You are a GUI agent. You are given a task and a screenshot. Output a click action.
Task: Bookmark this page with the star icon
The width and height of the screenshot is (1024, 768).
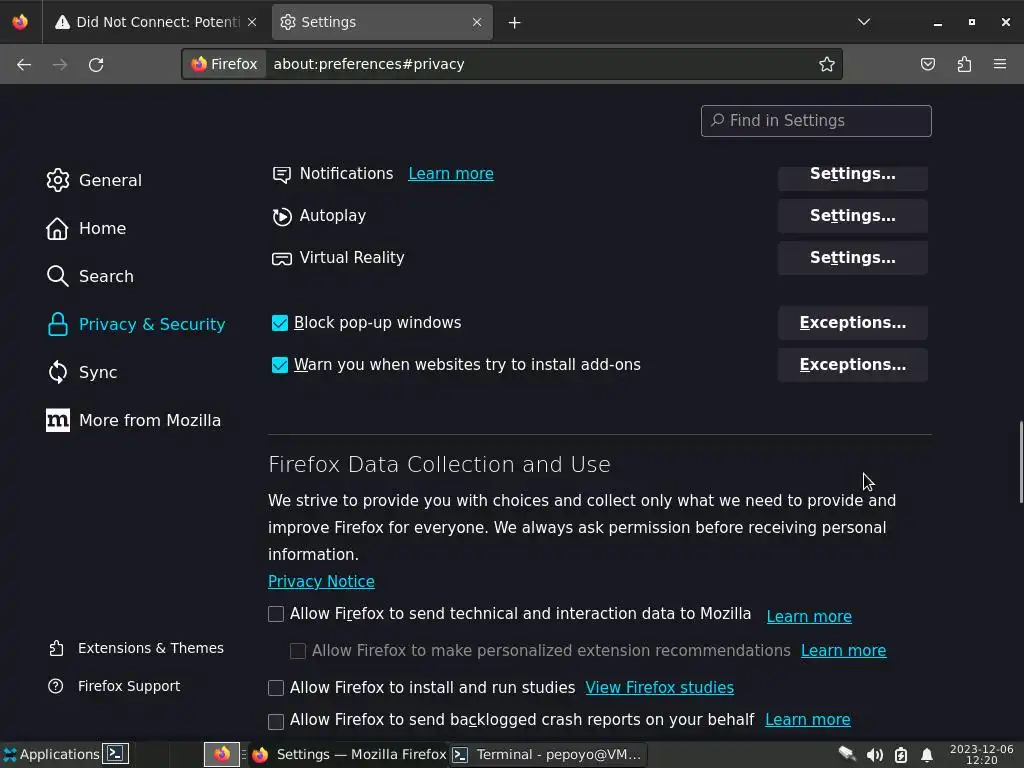pos(827,64)
